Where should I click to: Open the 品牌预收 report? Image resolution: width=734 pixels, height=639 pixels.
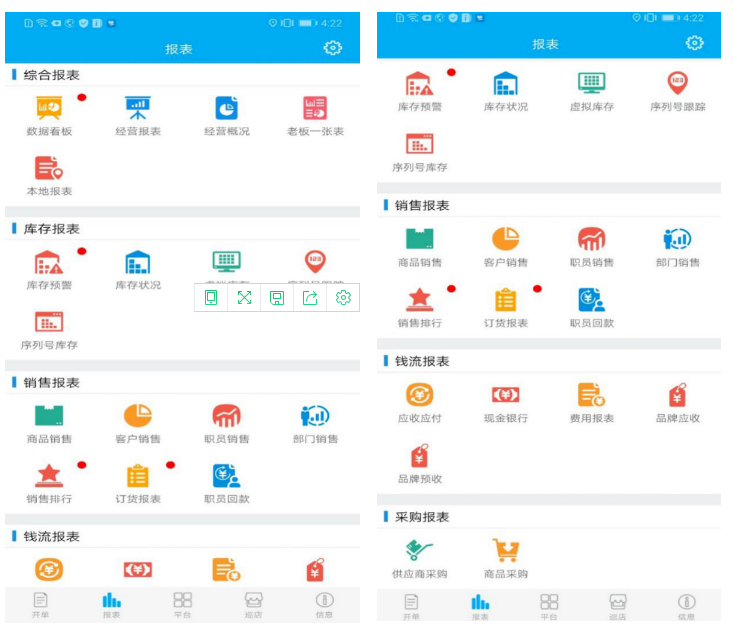pyautogui.click(x=419, y=463)
